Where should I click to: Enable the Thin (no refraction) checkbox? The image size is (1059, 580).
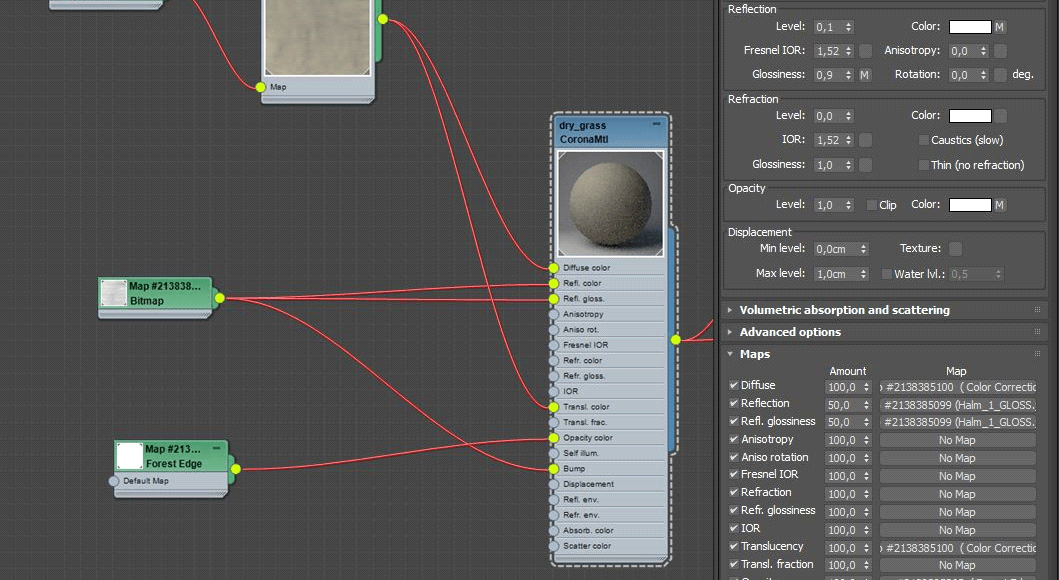coord(923,165)
